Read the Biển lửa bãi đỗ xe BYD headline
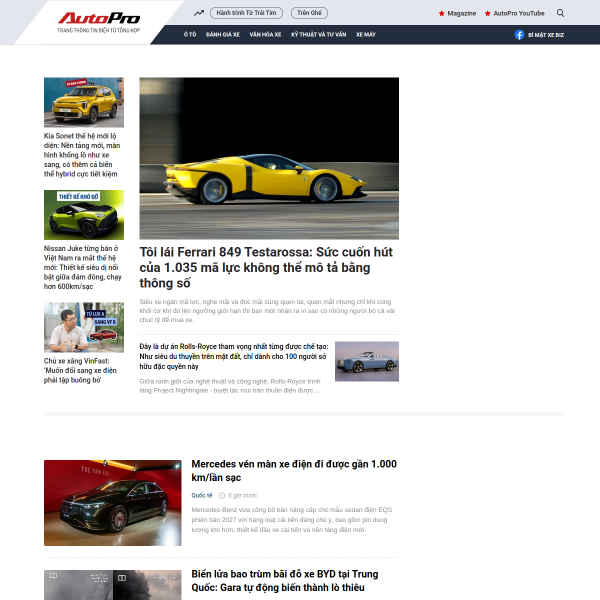 (x=285, y=581)
